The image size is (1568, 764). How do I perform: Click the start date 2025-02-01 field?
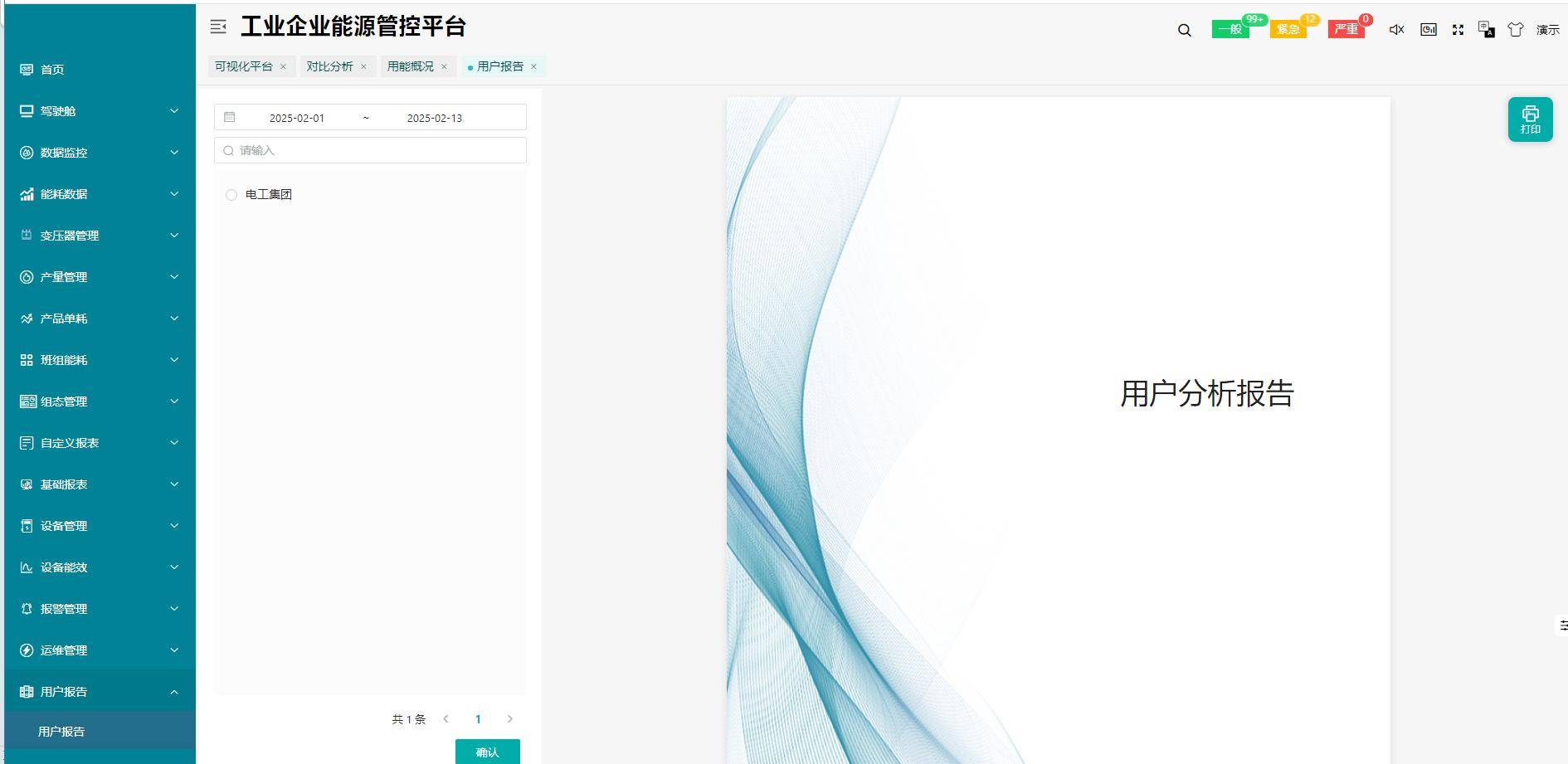[x=297, y=118]
